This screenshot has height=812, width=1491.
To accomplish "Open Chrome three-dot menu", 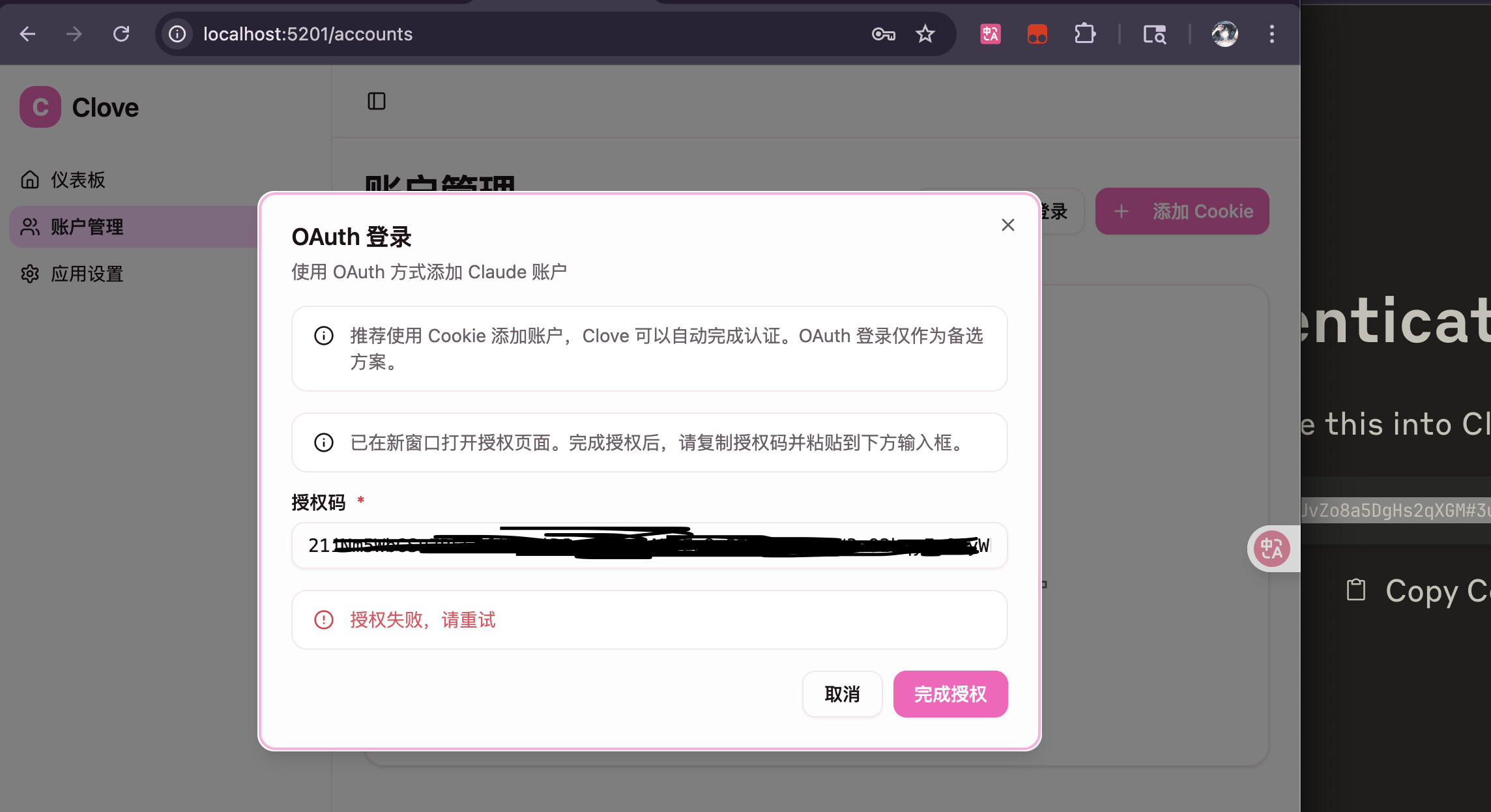I will (x=1271, y=34).
